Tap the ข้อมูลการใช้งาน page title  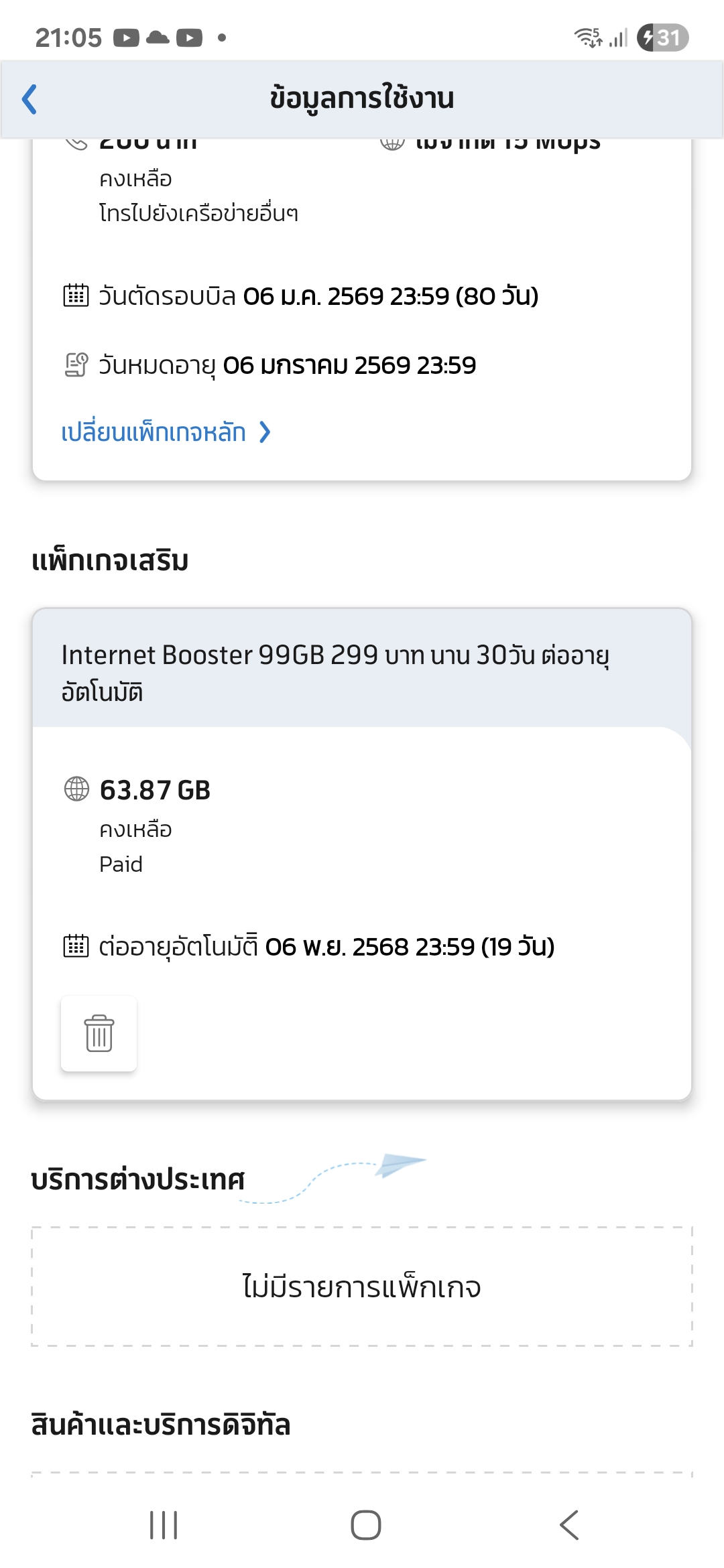coord(362,98)
